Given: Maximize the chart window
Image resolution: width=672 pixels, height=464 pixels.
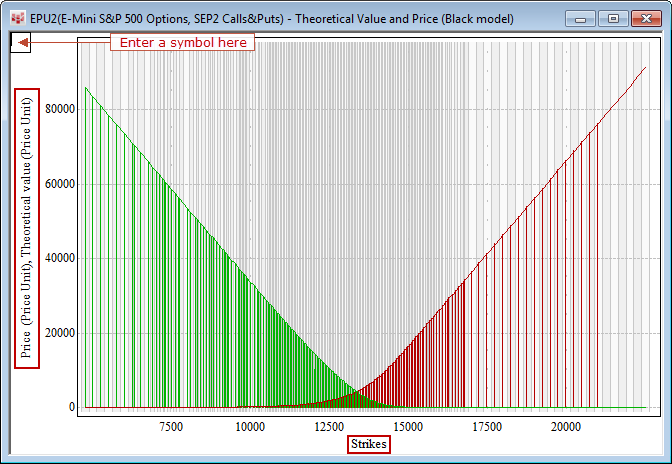Looking at the screenshot, I should click(x=613, y=19).
